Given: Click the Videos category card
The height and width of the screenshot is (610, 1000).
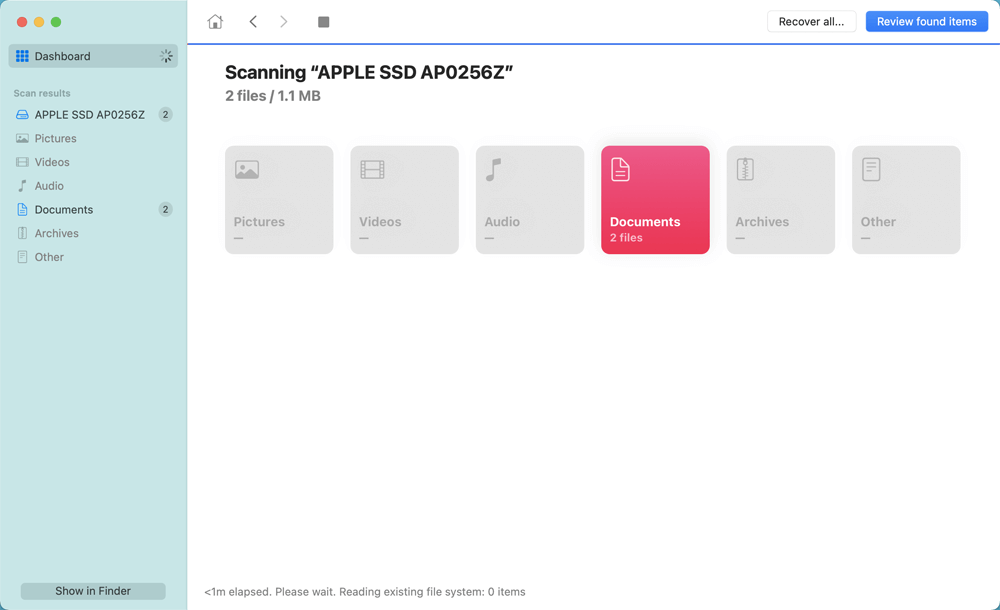Looking at the screenshot, I should [404, 199].
